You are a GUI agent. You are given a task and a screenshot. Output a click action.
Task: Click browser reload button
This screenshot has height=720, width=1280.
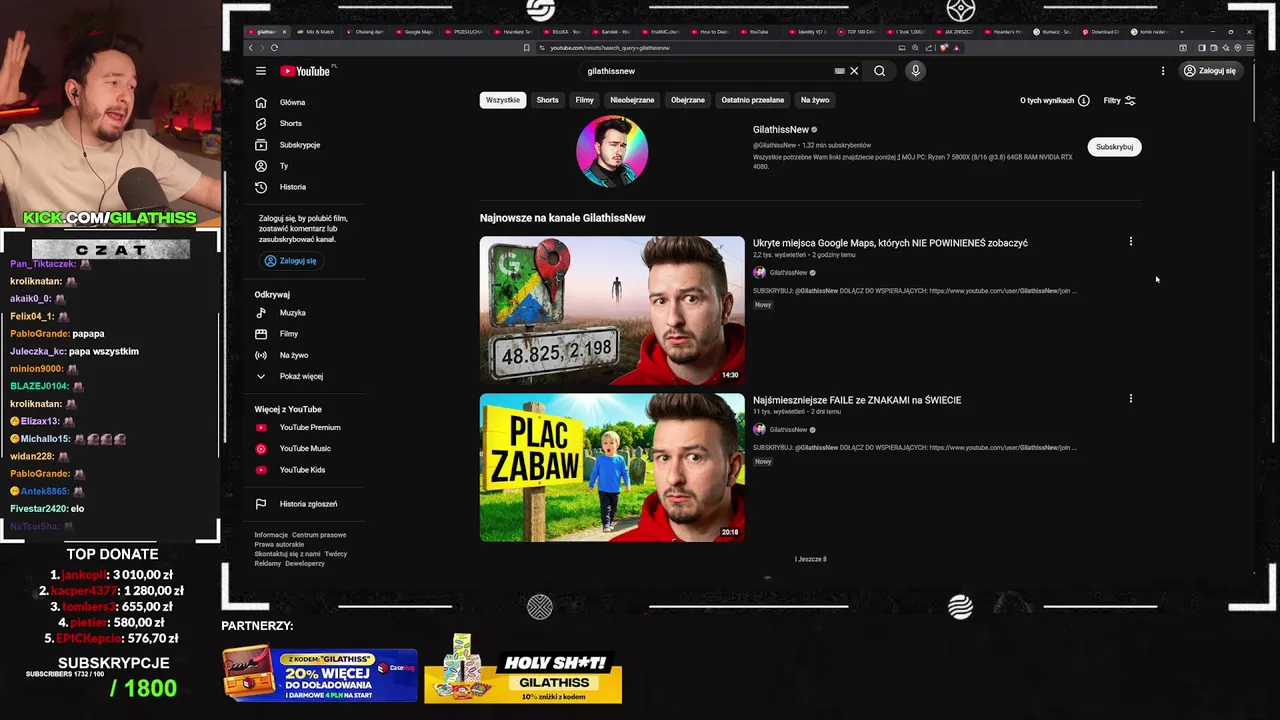[x=274, y=48]
